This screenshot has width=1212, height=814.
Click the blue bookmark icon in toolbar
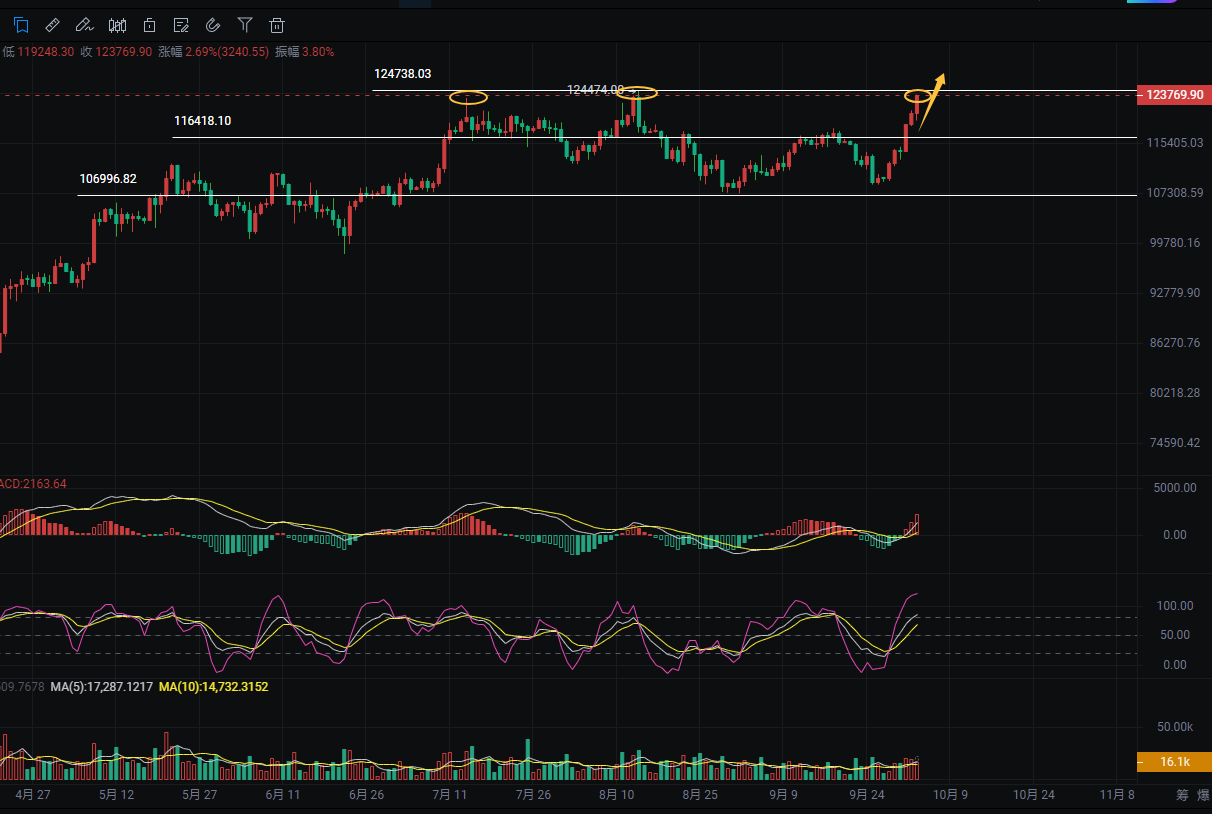pos(21,25)
